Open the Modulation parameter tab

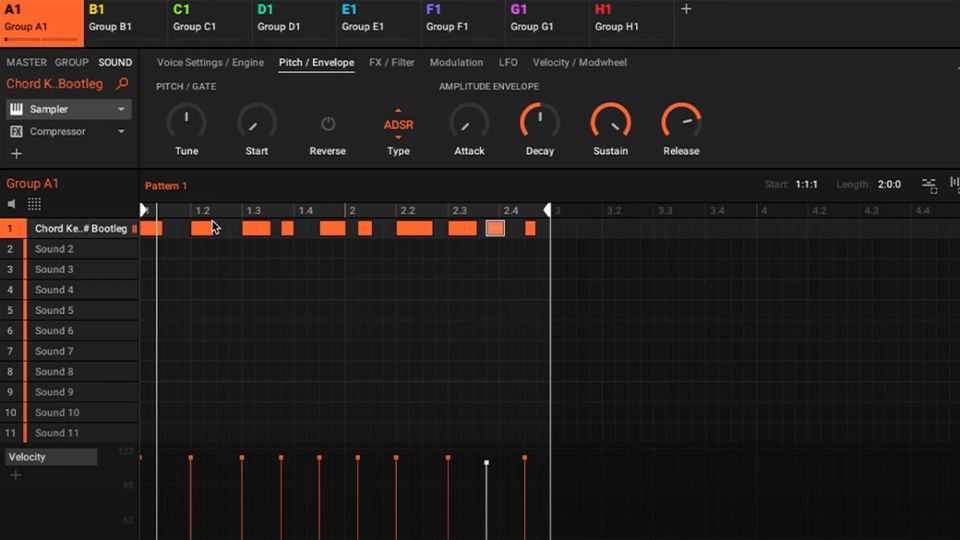[x=456, y=62]
